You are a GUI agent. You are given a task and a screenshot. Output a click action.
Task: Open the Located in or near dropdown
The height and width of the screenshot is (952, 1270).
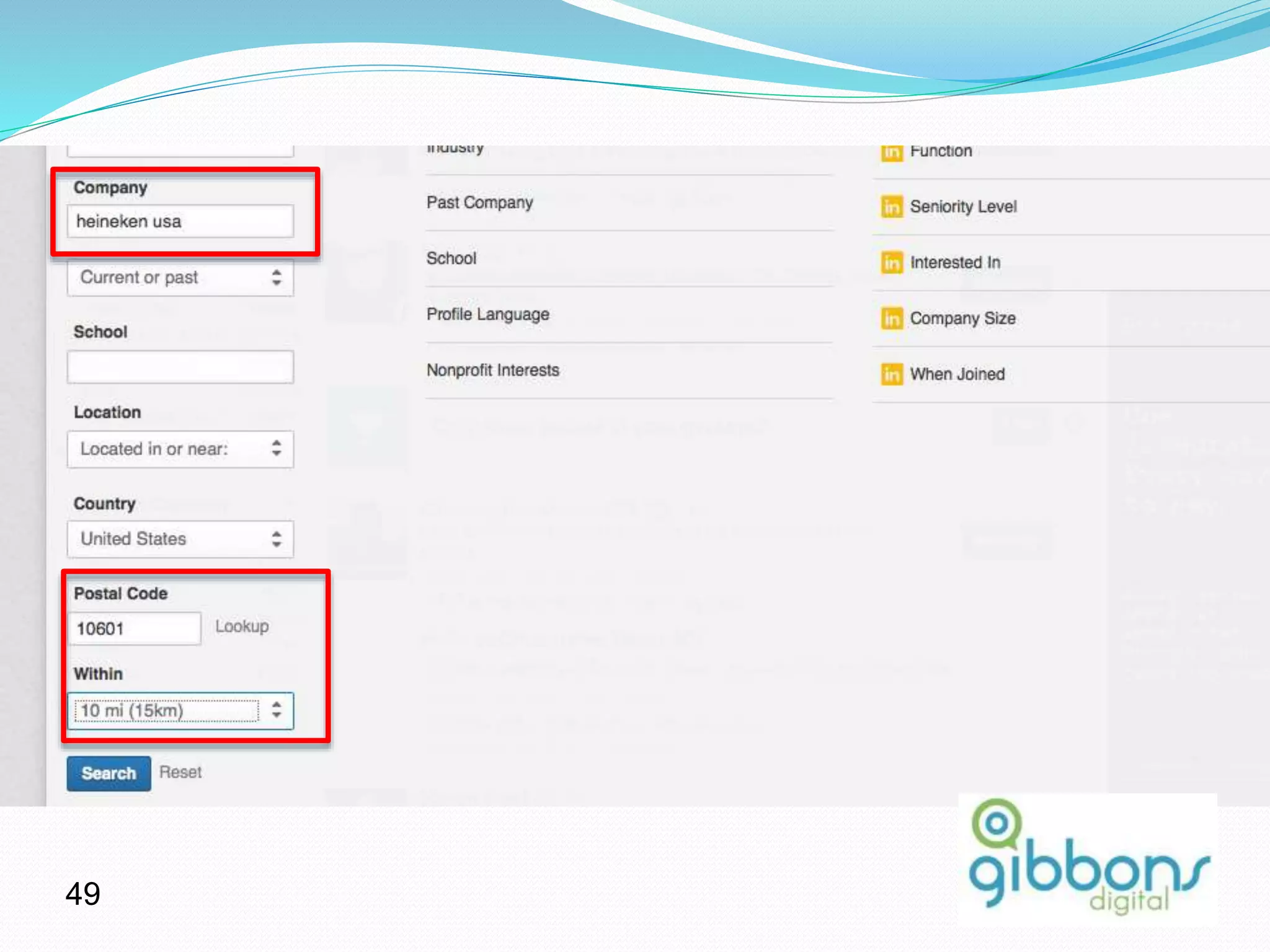click(180, 449)
